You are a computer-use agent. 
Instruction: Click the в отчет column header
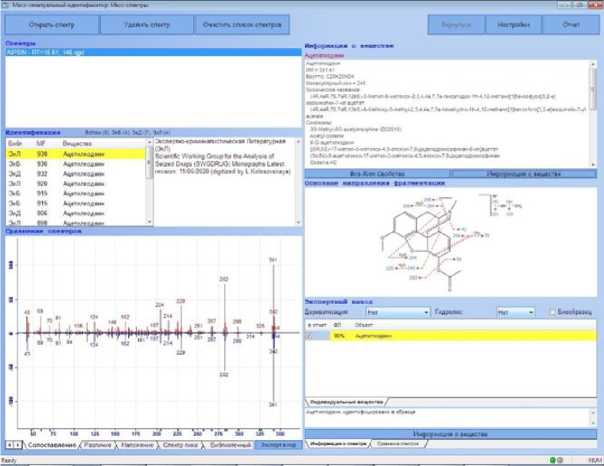317,325
